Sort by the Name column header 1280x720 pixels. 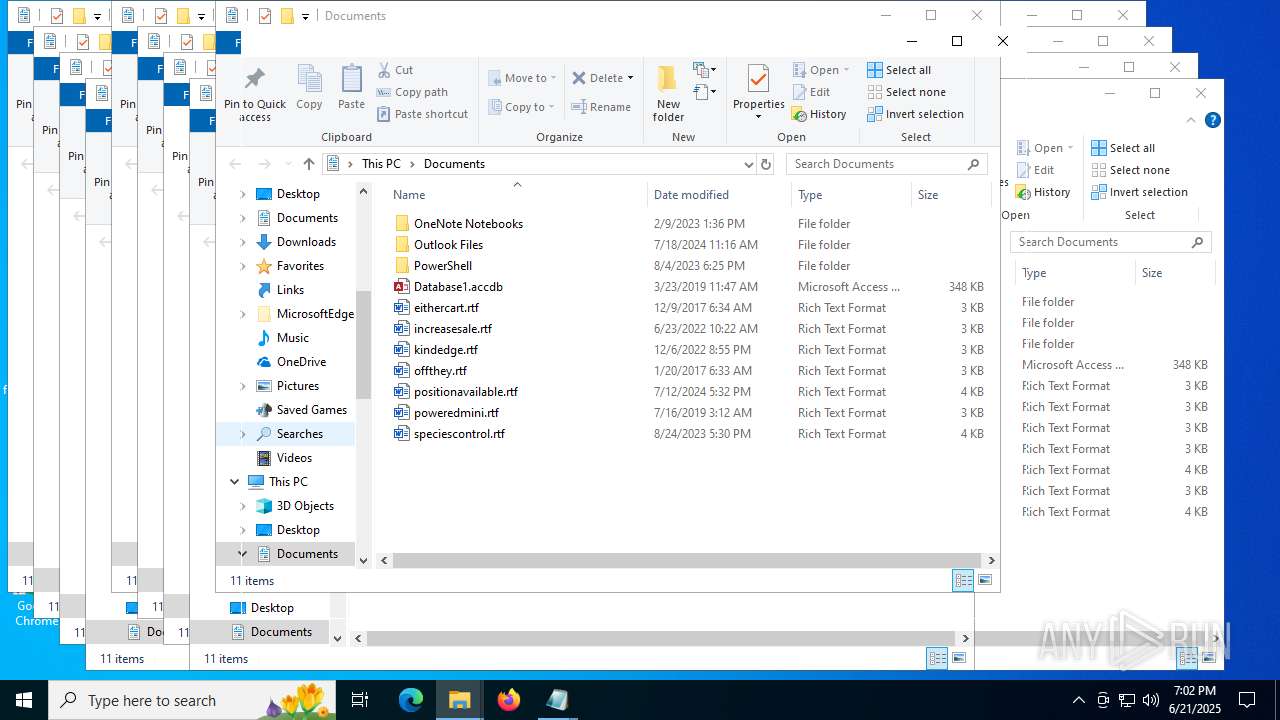click(516, 195)
